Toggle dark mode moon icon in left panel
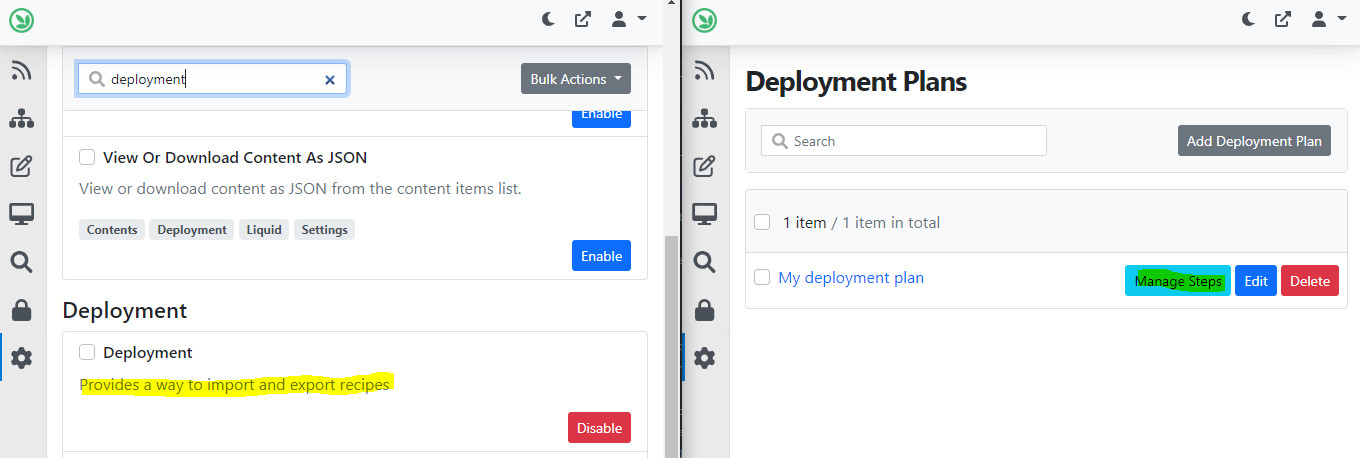The image size is (1360, 458). 549,19
